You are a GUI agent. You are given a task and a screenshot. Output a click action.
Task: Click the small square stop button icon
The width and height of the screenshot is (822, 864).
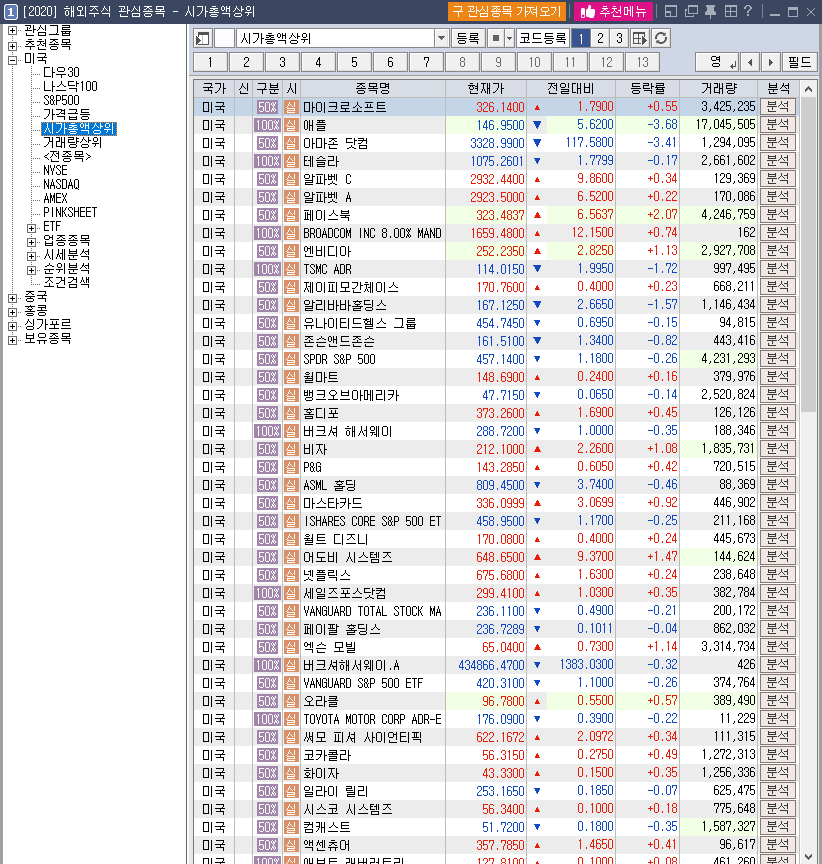point(496,38)
